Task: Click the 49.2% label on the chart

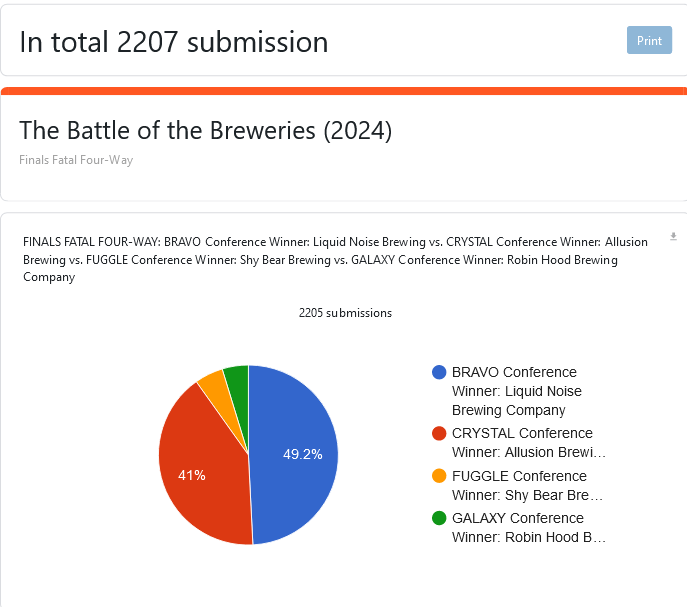Action: click(302, 454)
